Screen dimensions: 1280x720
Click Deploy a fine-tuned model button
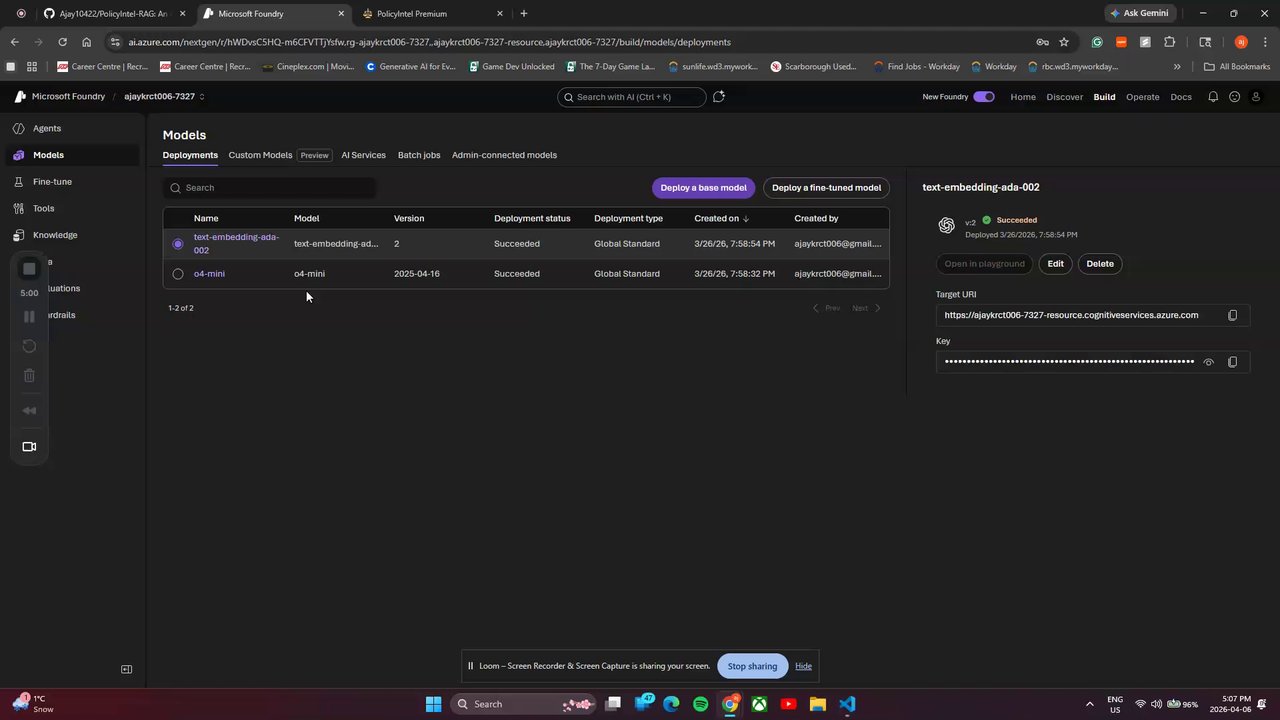(826, 188)
